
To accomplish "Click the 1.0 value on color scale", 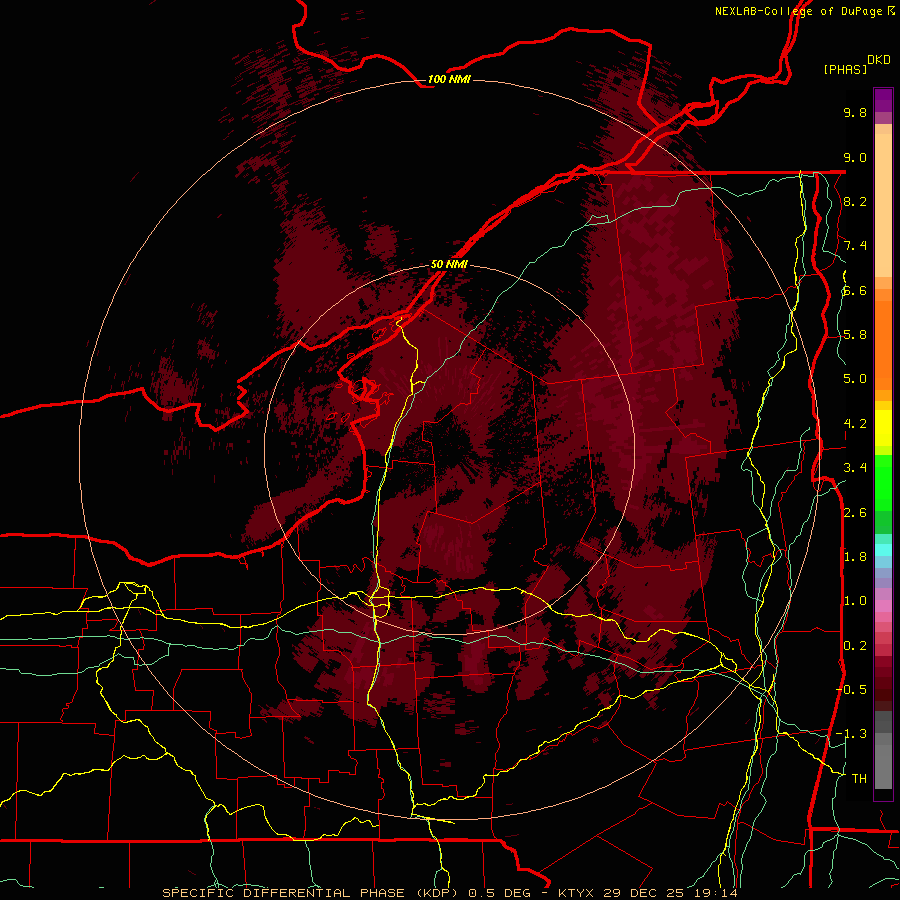I will point(855,601).
